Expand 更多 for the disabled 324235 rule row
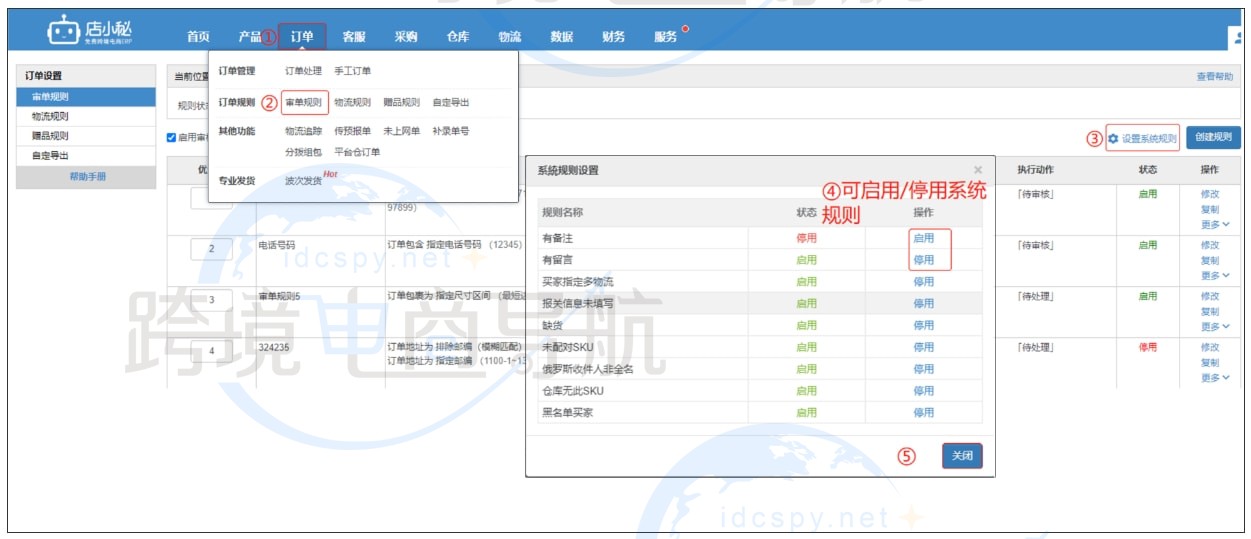 coord(1215,378)
